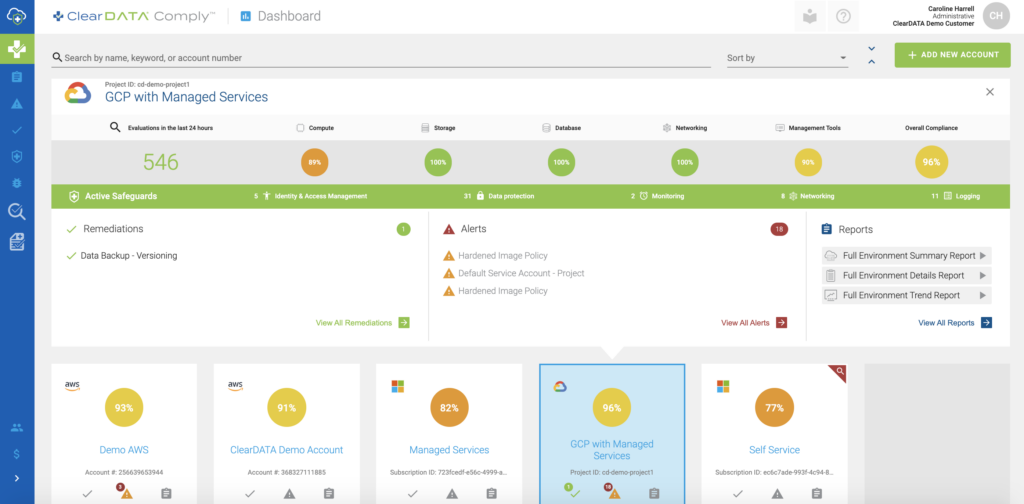Open the magnifier check icon in sidebar

click(17, 212)
